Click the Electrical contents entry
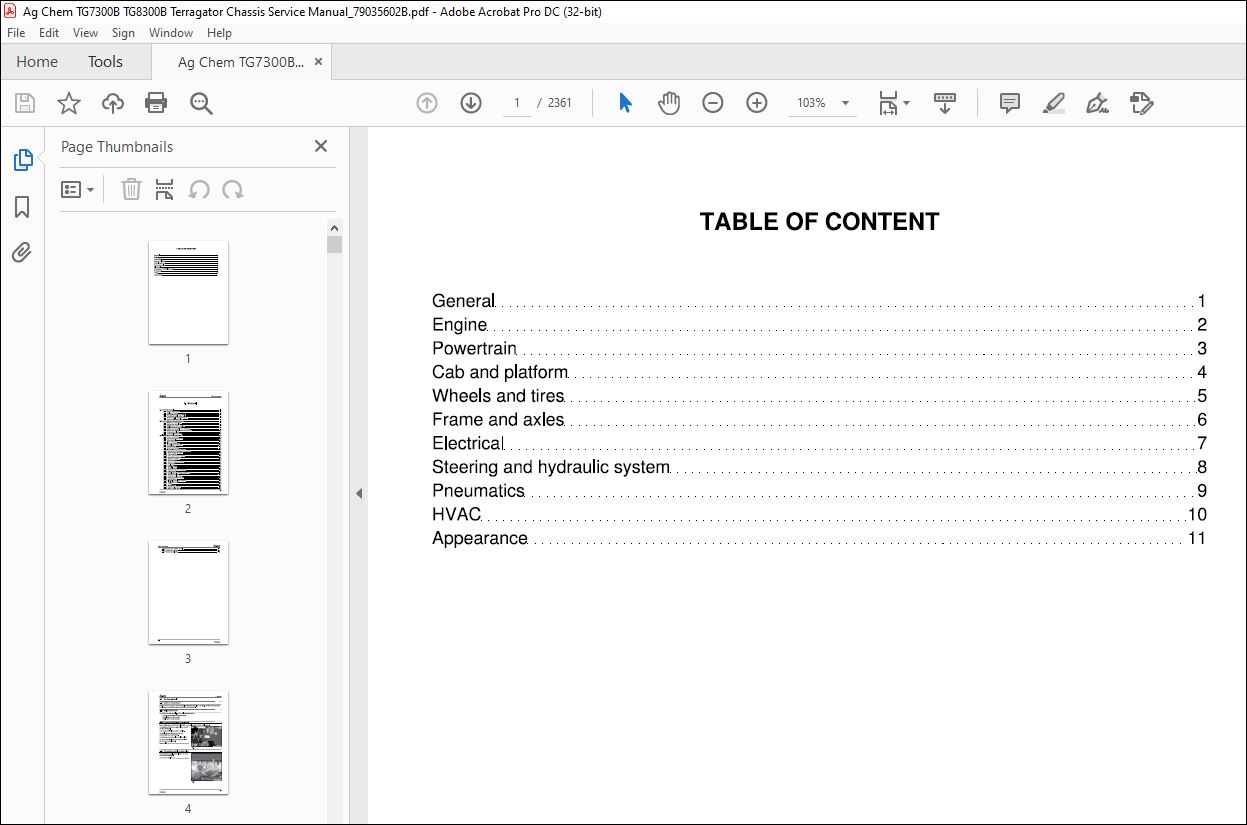 pyautogui.click(x=819, y=443)
